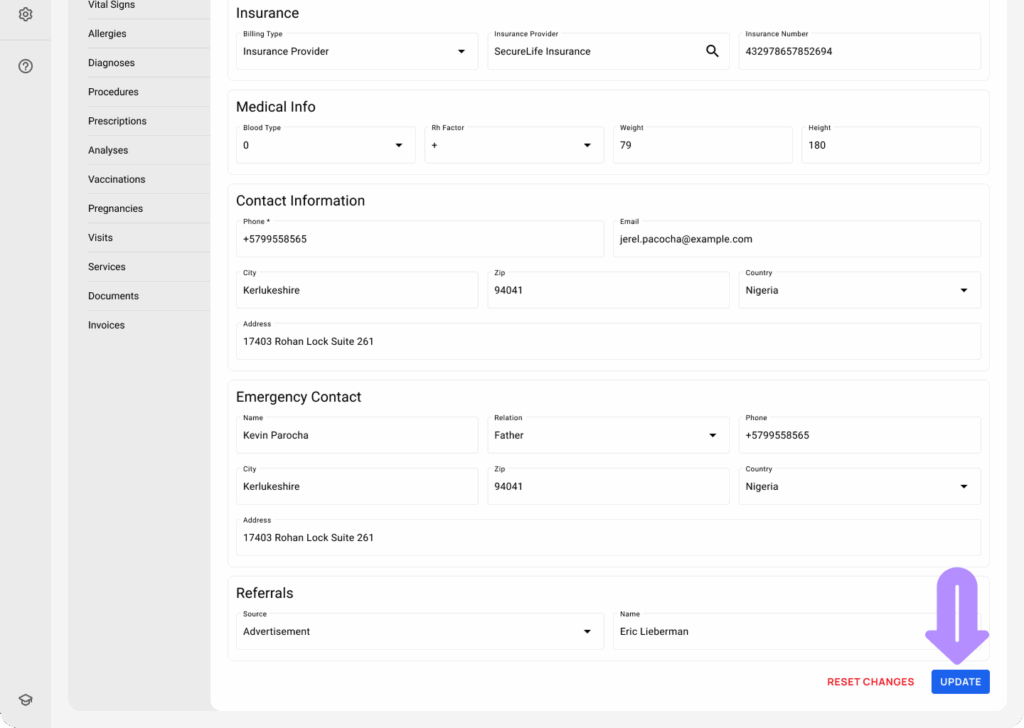Search insurance provider with magnifier icon

click(712, 51)
